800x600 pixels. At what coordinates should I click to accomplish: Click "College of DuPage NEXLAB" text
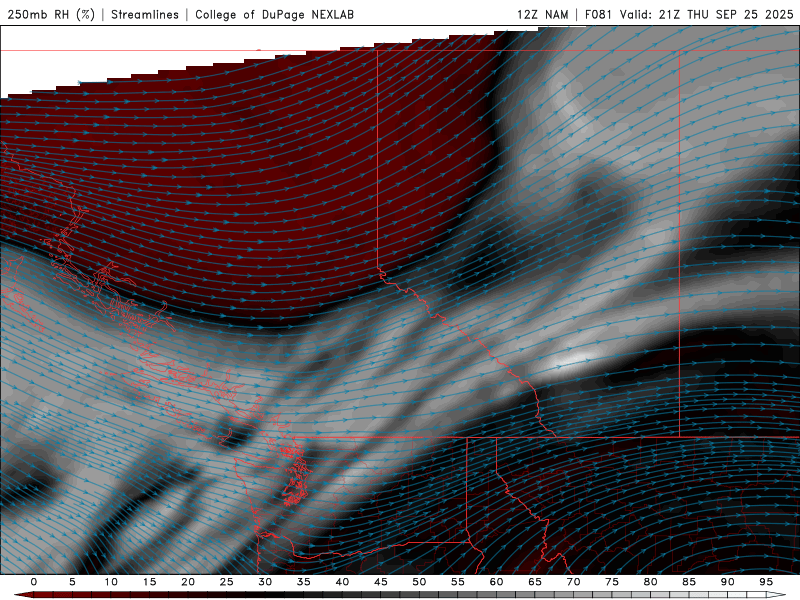click(274, 14)
